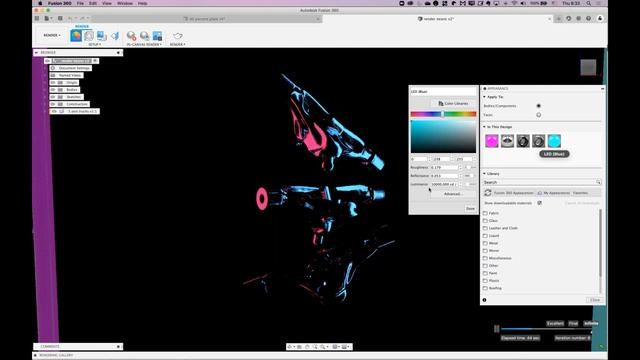Viewport: 640px width, 360px height.
Task: Open the View menu
Action: pos(107,3)
